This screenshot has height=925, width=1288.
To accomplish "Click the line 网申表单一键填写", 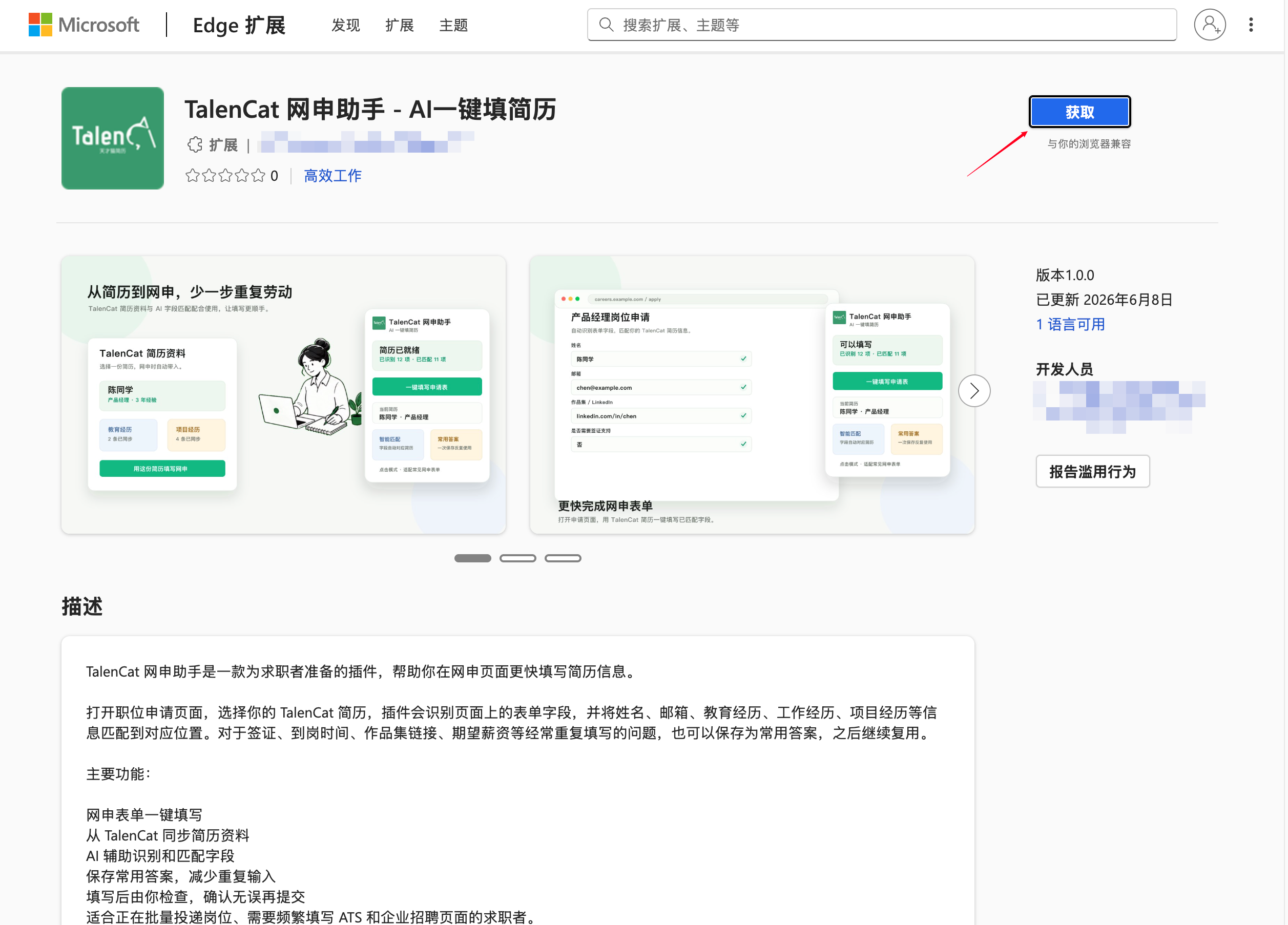I will [x=143, y=815].
